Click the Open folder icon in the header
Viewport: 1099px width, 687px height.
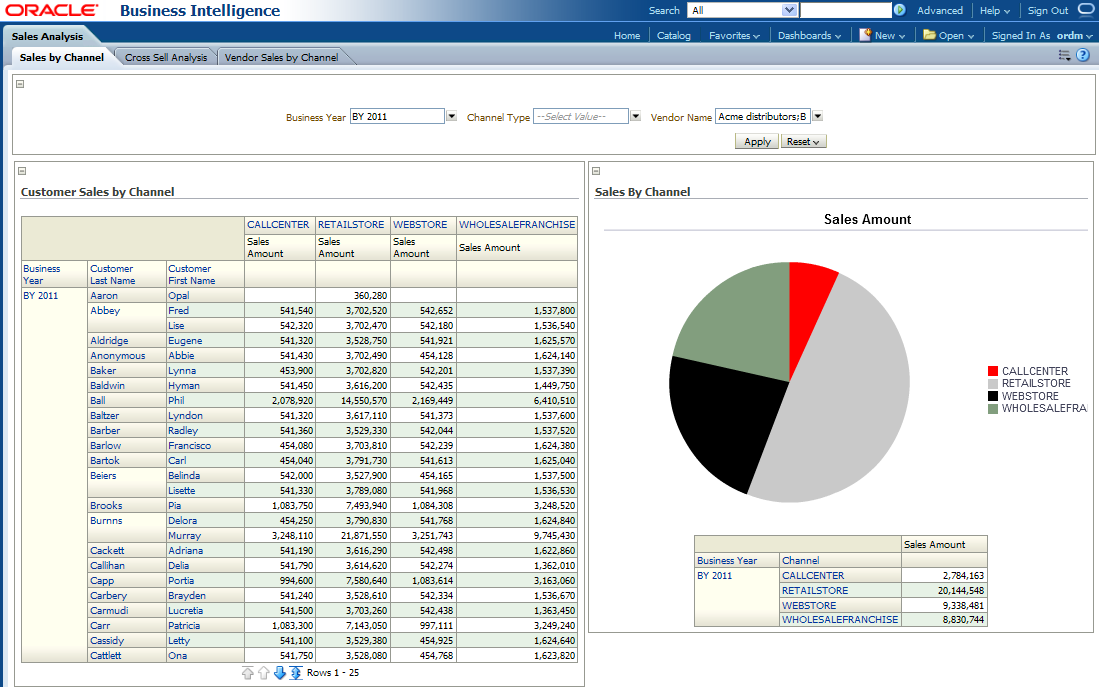[x=929, y=35]
